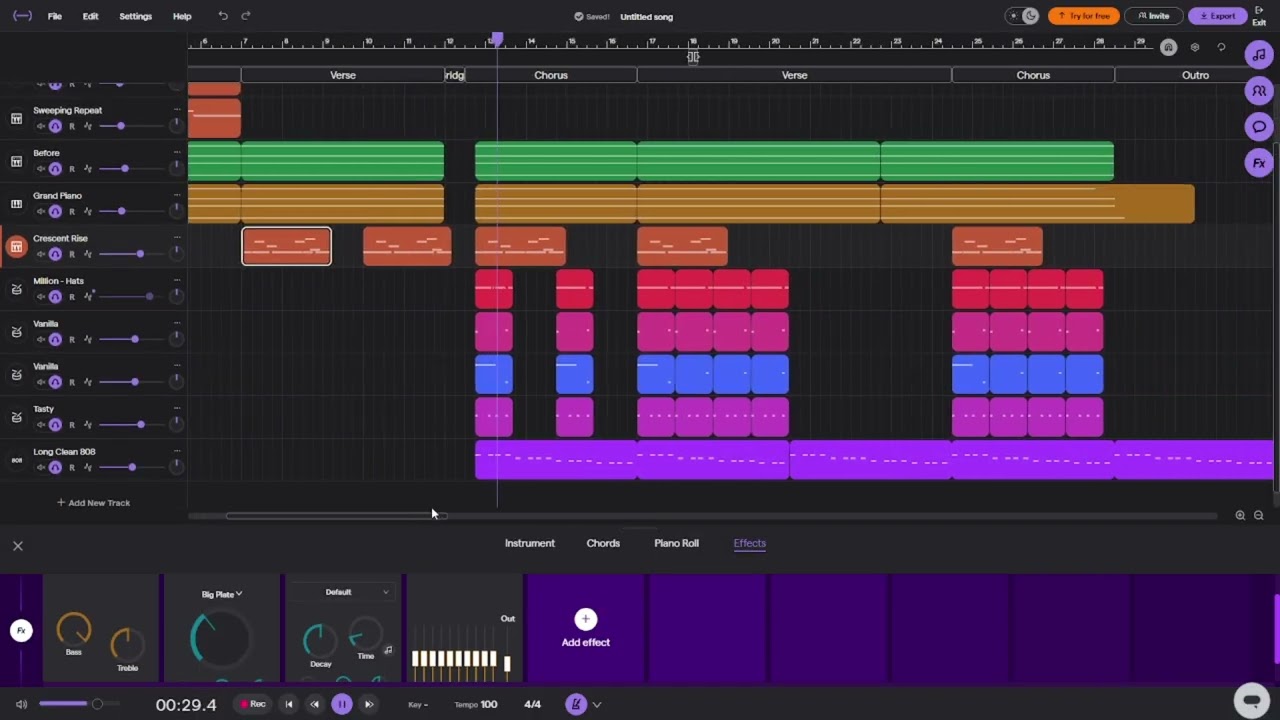Redo the last action
1280x720 pixels.
coord(246,16)
